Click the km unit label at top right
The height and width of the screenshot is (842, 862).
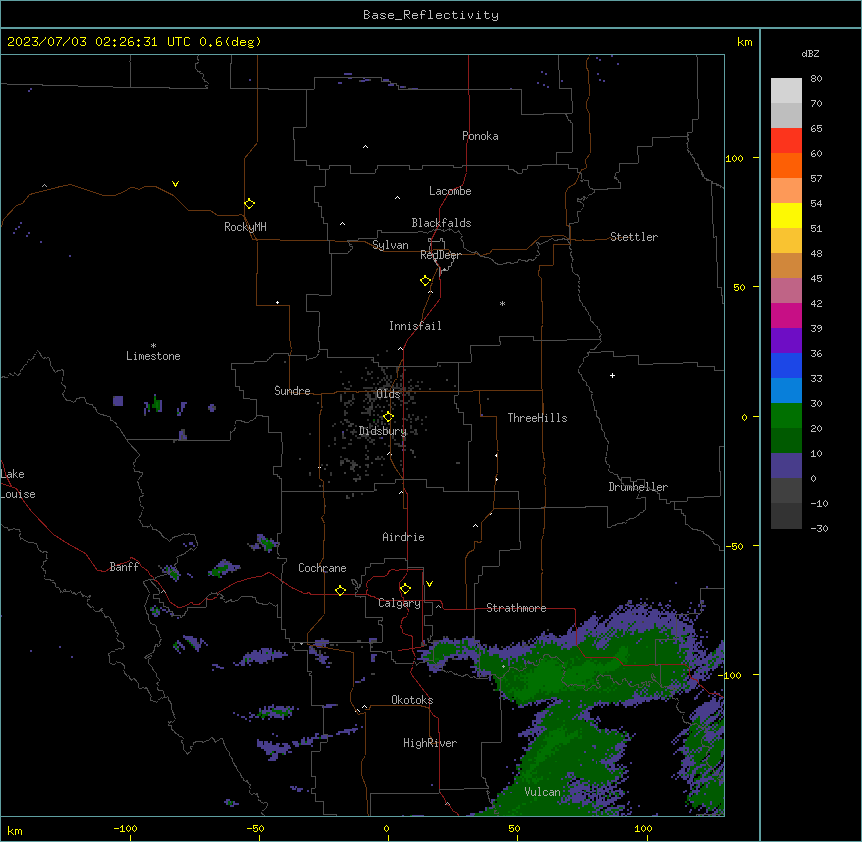click(744, 42)
